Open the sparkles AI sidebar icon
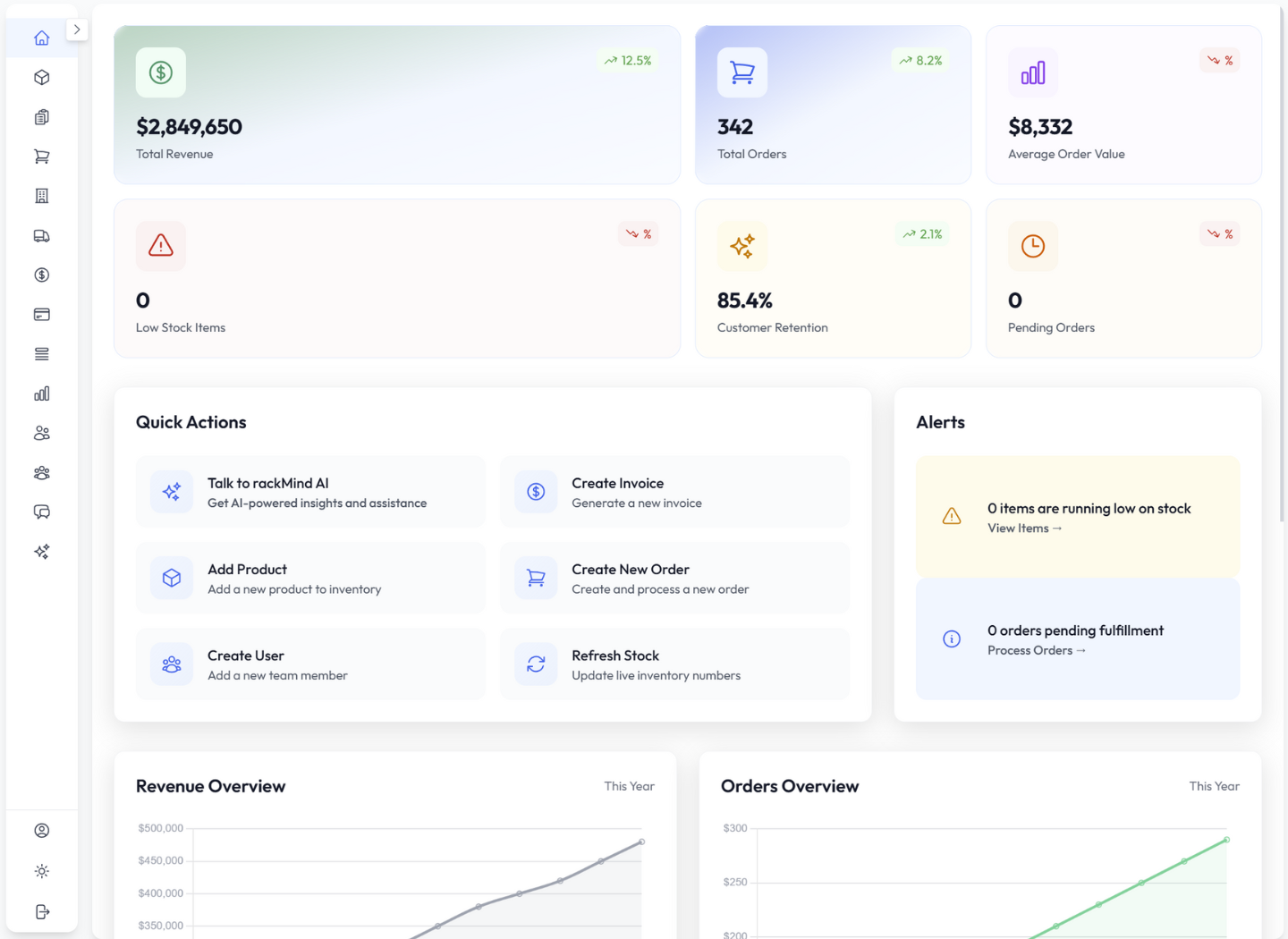The height and width of the screenshot is (939, 1288). [x=41, y=552]
